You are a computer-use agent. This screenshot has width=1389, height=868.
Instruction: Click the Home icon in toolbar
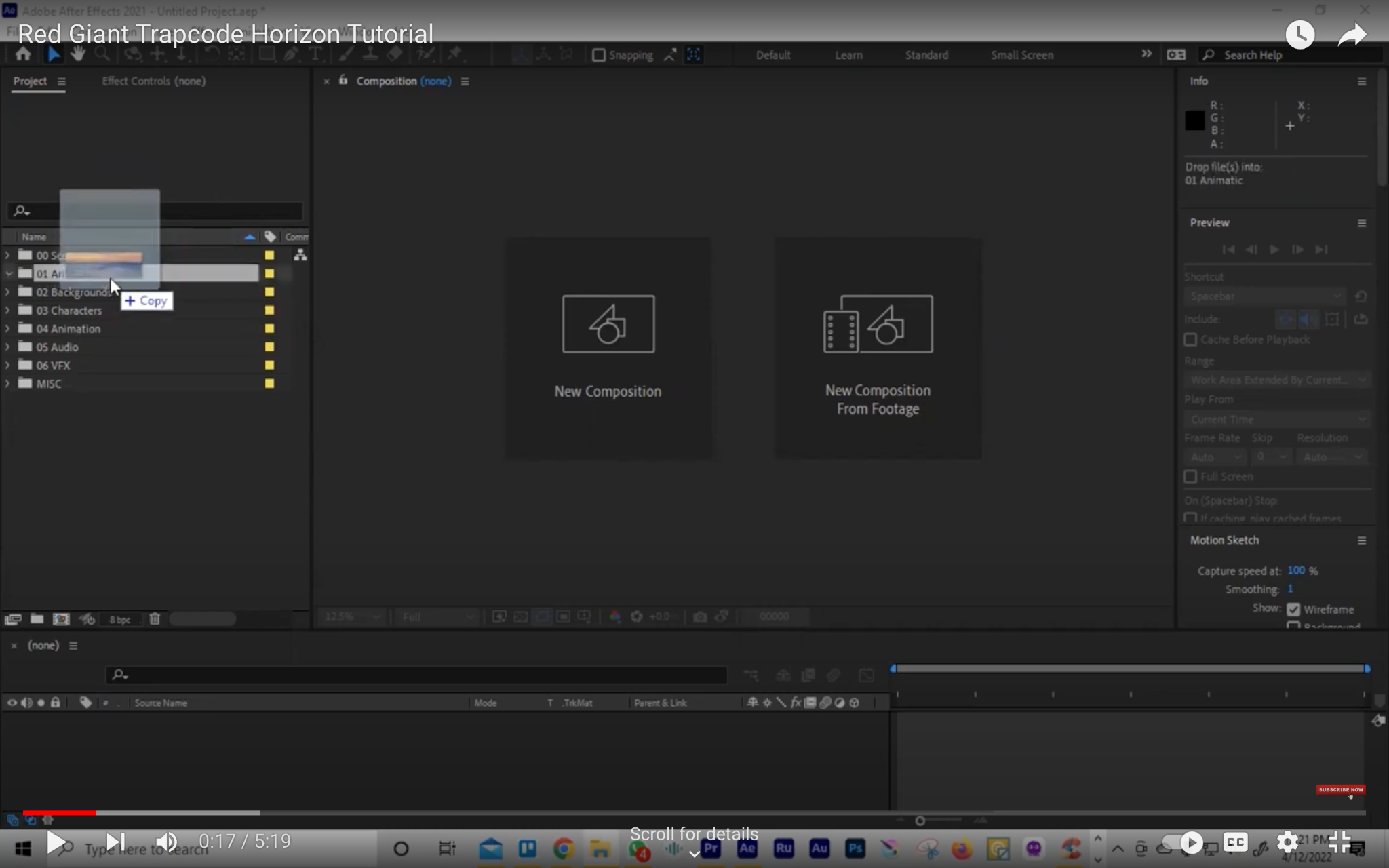click(x=23, y=54)
